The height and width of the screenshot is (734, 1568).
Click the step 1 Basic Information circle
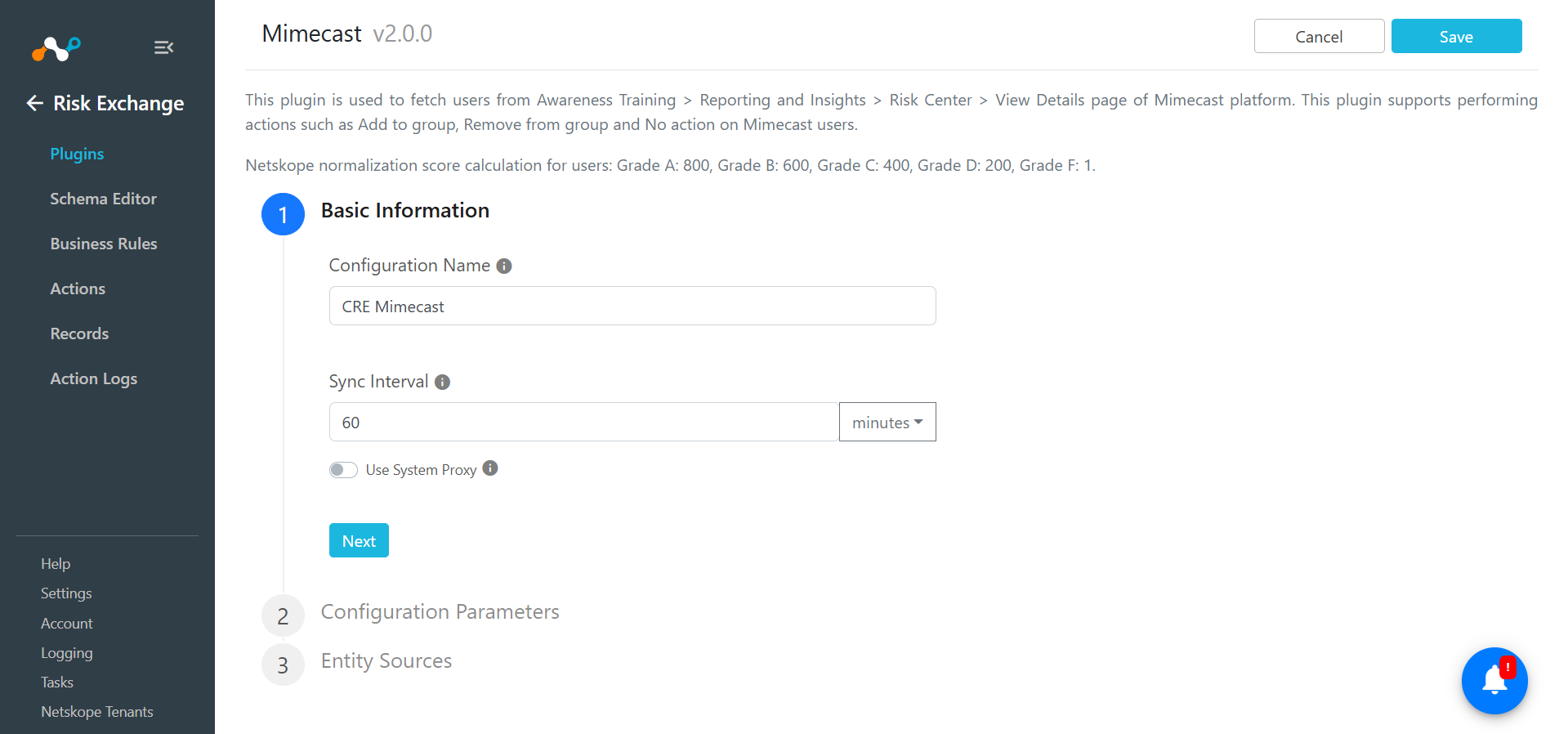[283, 214]
